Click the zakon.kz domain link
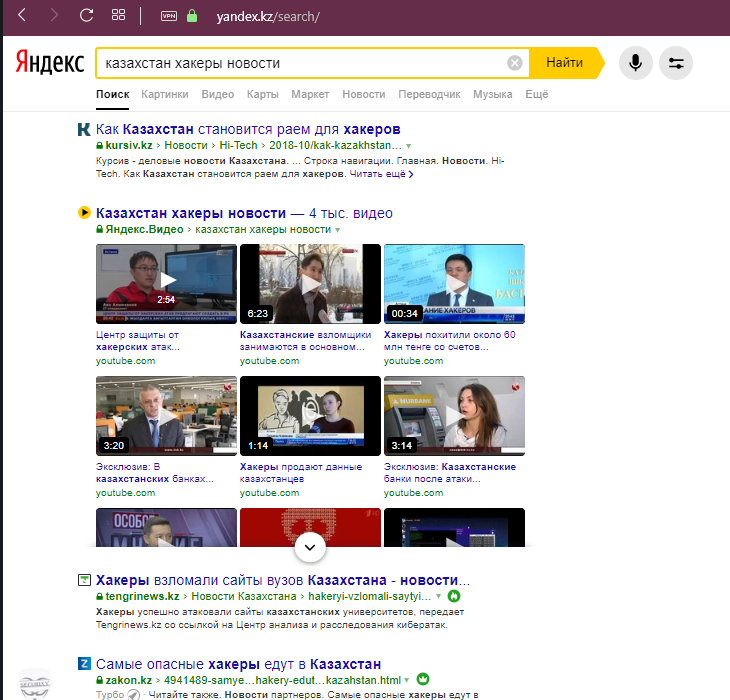 coord(128,680)
